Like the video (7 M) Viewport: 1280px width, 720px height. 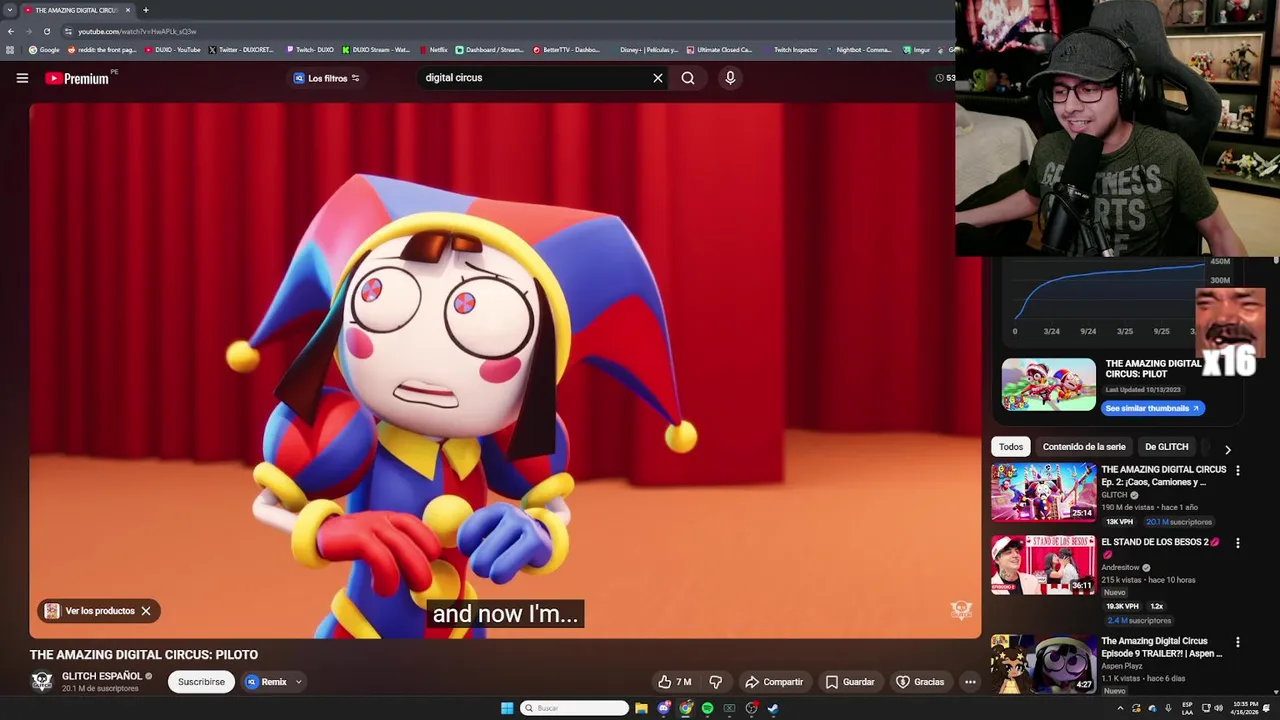click(x=675, y=682)
